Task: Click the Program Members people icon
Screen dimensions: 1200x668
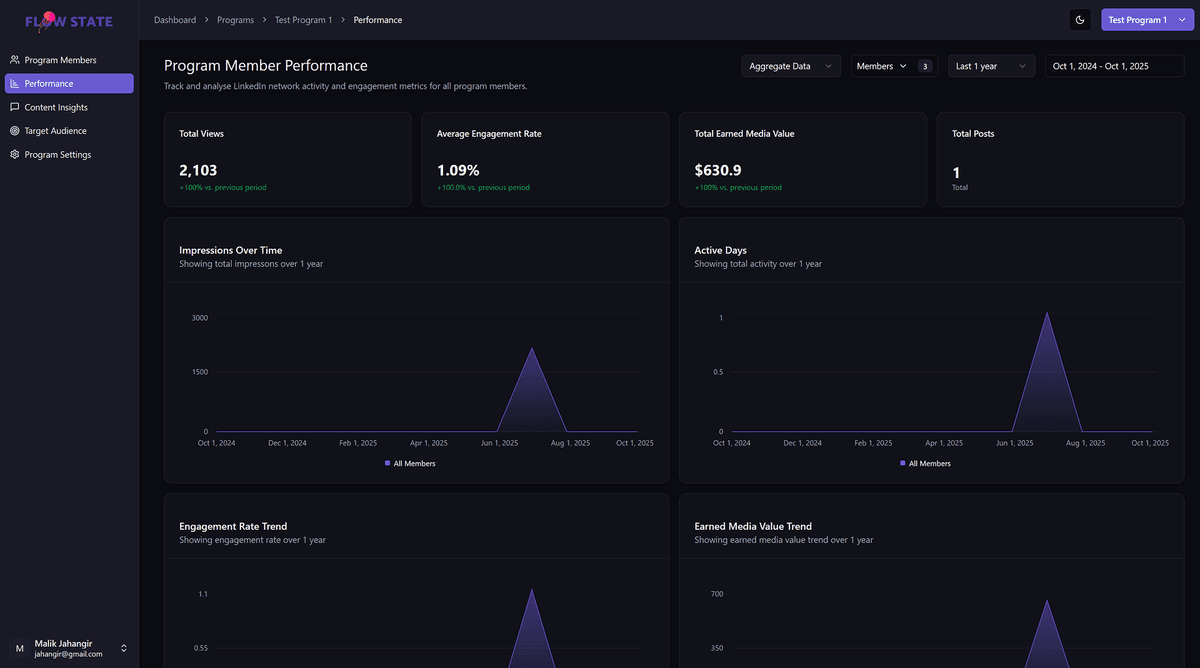Action: [15, 60]
